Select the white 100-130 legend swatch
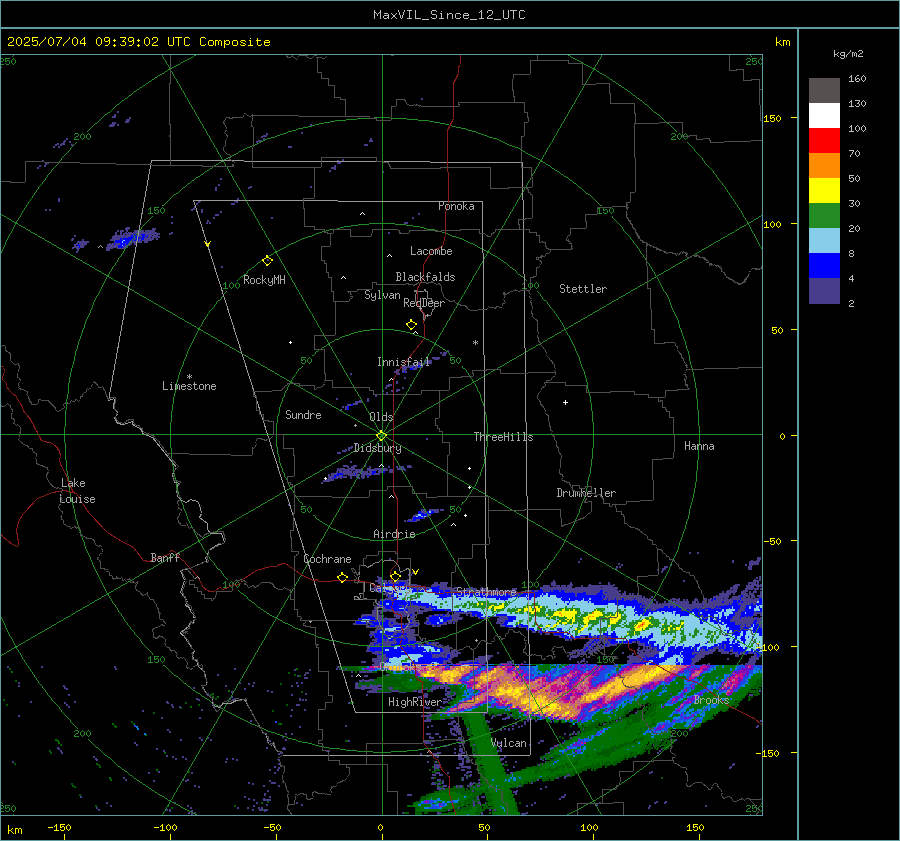The image size is (900, 841). coord(824,115)
